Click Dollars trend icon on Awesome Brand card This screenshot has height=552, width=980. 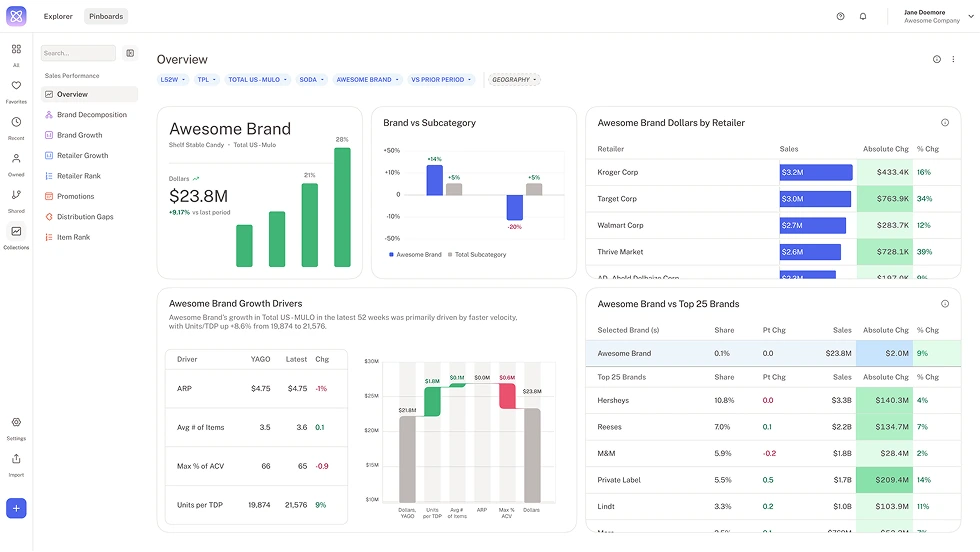tap(196, 179)
